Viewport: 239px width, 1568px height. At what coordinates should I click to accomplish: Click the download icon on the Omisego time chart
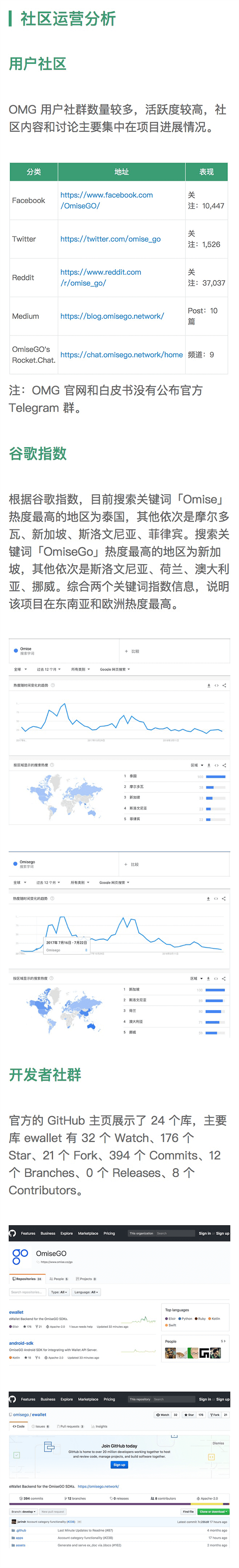(x=208, y=898)
